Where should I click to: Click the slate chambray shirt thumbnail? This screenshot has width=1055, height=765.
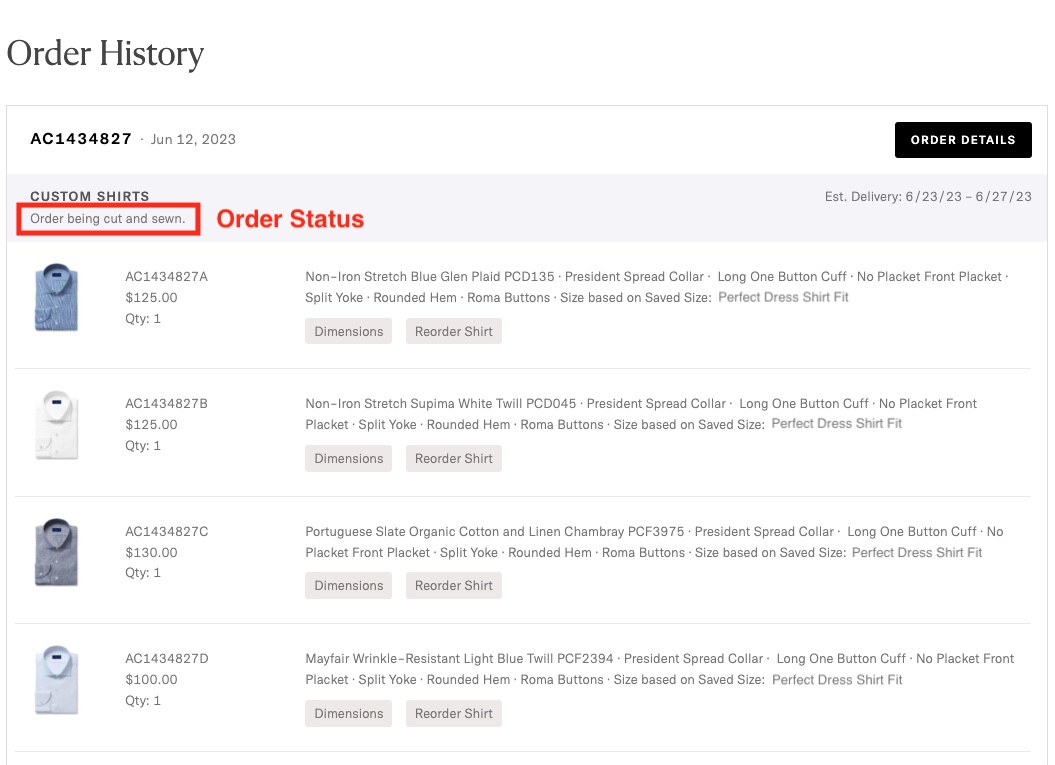(55, 552)
